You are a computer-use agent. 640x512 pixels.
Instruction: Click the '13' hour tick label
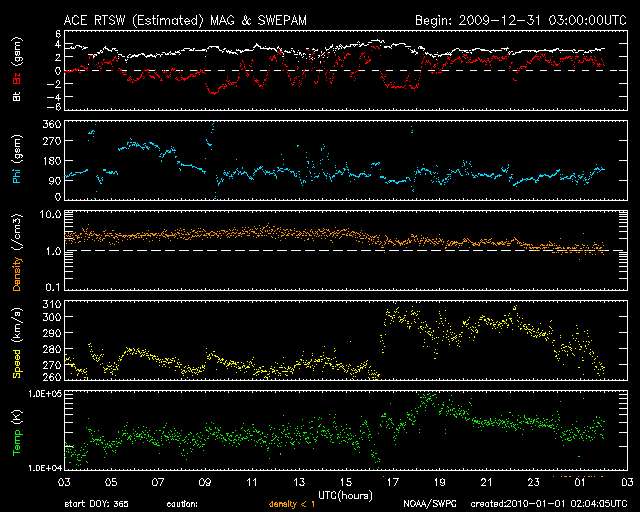click(x=299, y=482)
